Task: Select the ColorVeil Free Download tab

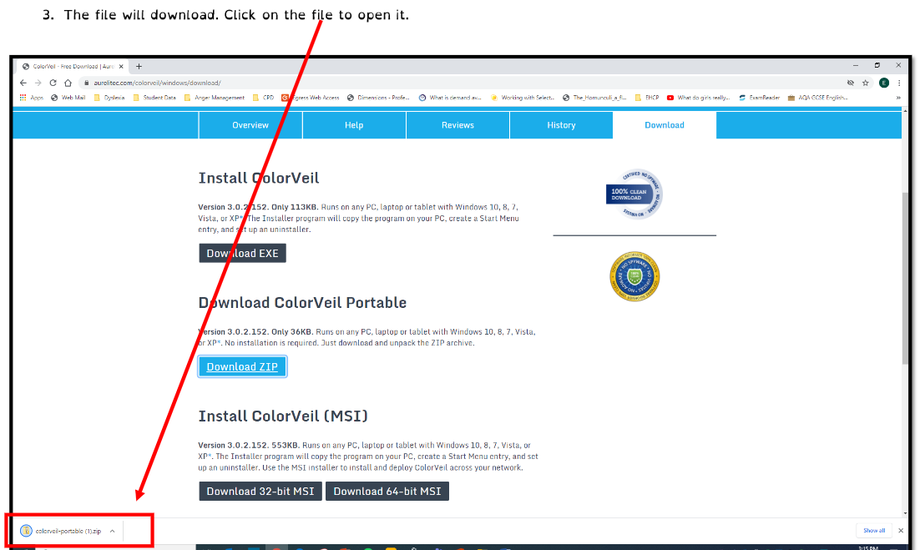Action: coord(72,66)
